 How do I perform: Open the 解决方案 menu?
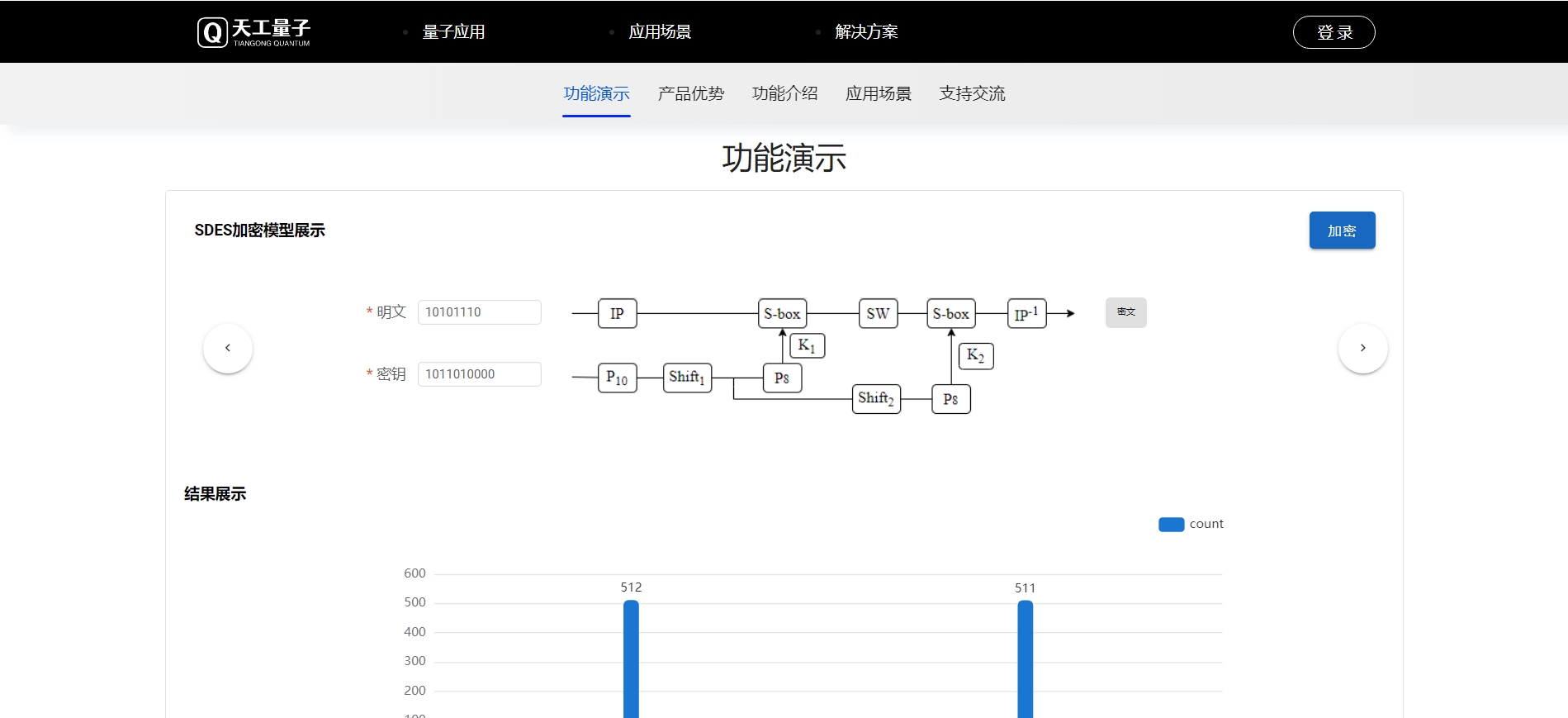(x=866, y=32)
